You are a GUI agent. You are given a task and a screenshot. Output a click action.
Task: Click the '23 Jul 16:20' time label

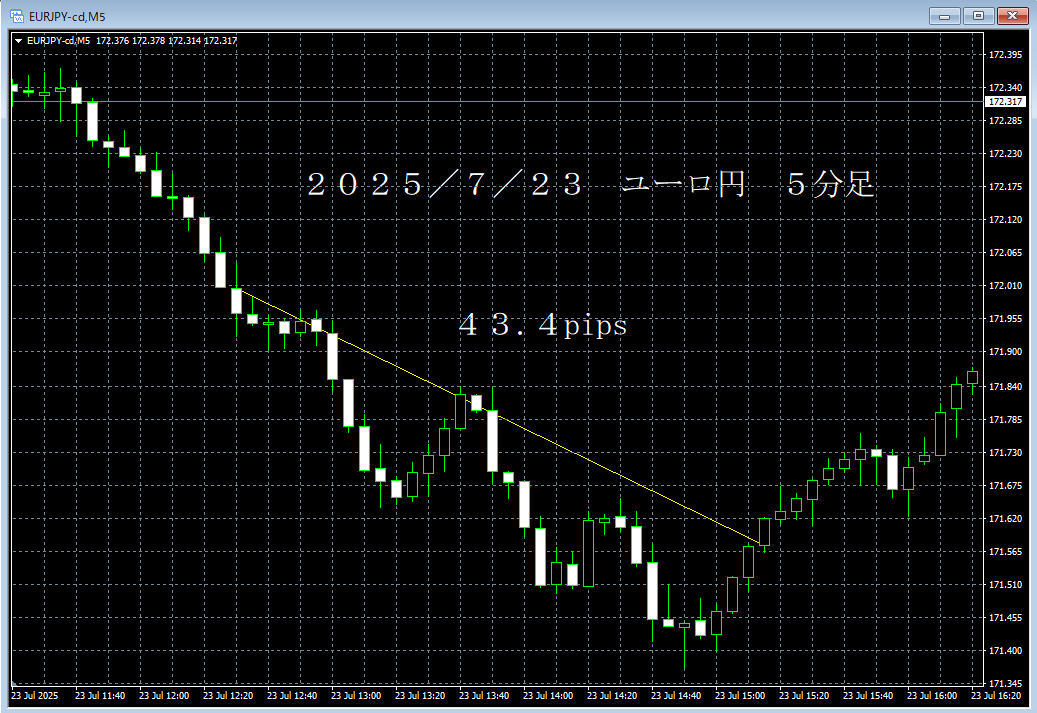[x=996, y=696]
